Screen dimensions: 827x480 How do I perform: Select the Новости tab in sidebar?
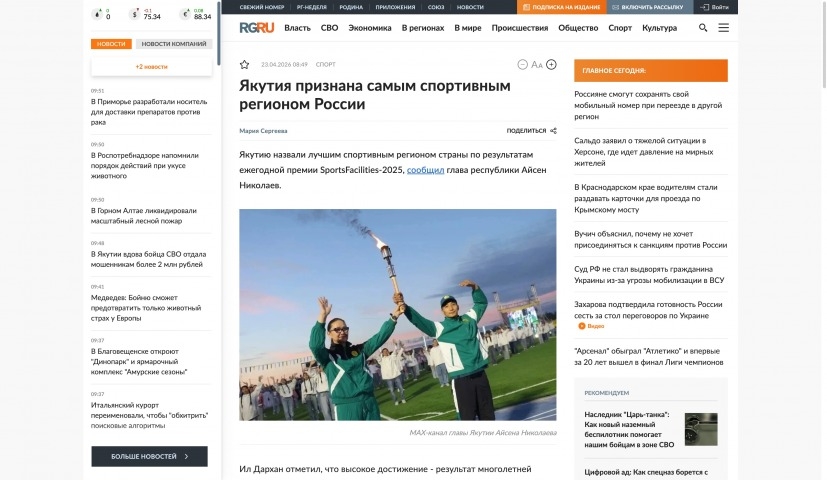111,44
